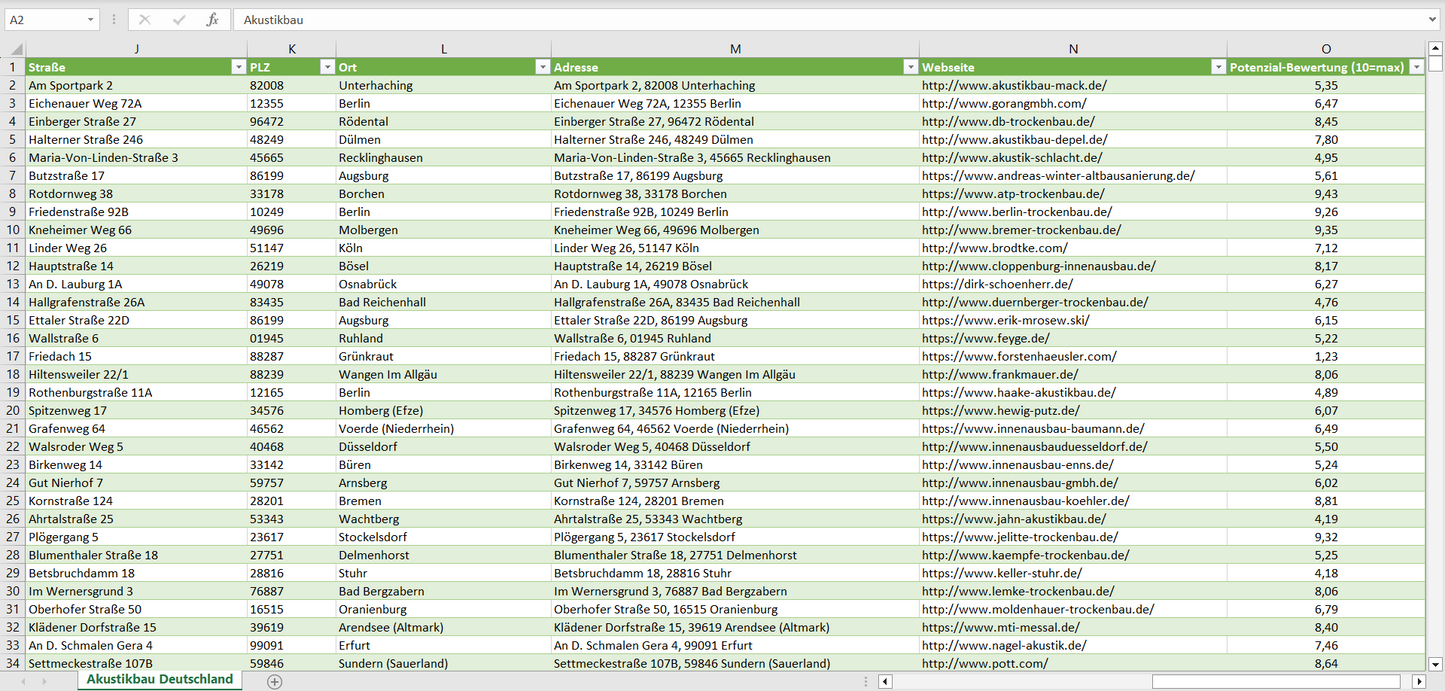Click the akustikbau-mack.de website cell
This screenshot has height=691, width=1445.
click(x=1014, y=86)
